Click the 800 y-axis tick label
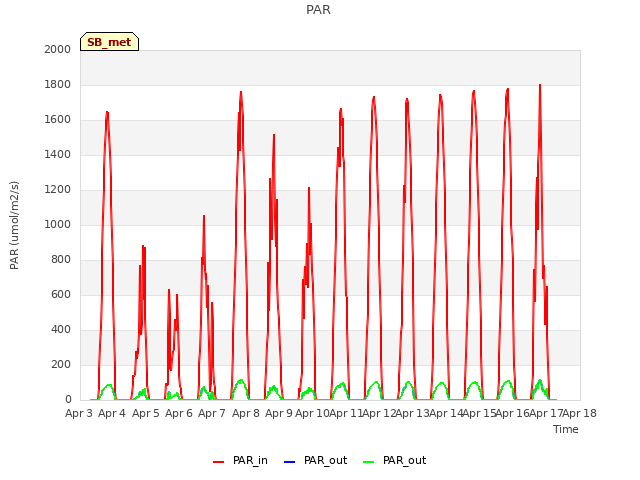The image size is (640, 480). [x=61, y=260]
